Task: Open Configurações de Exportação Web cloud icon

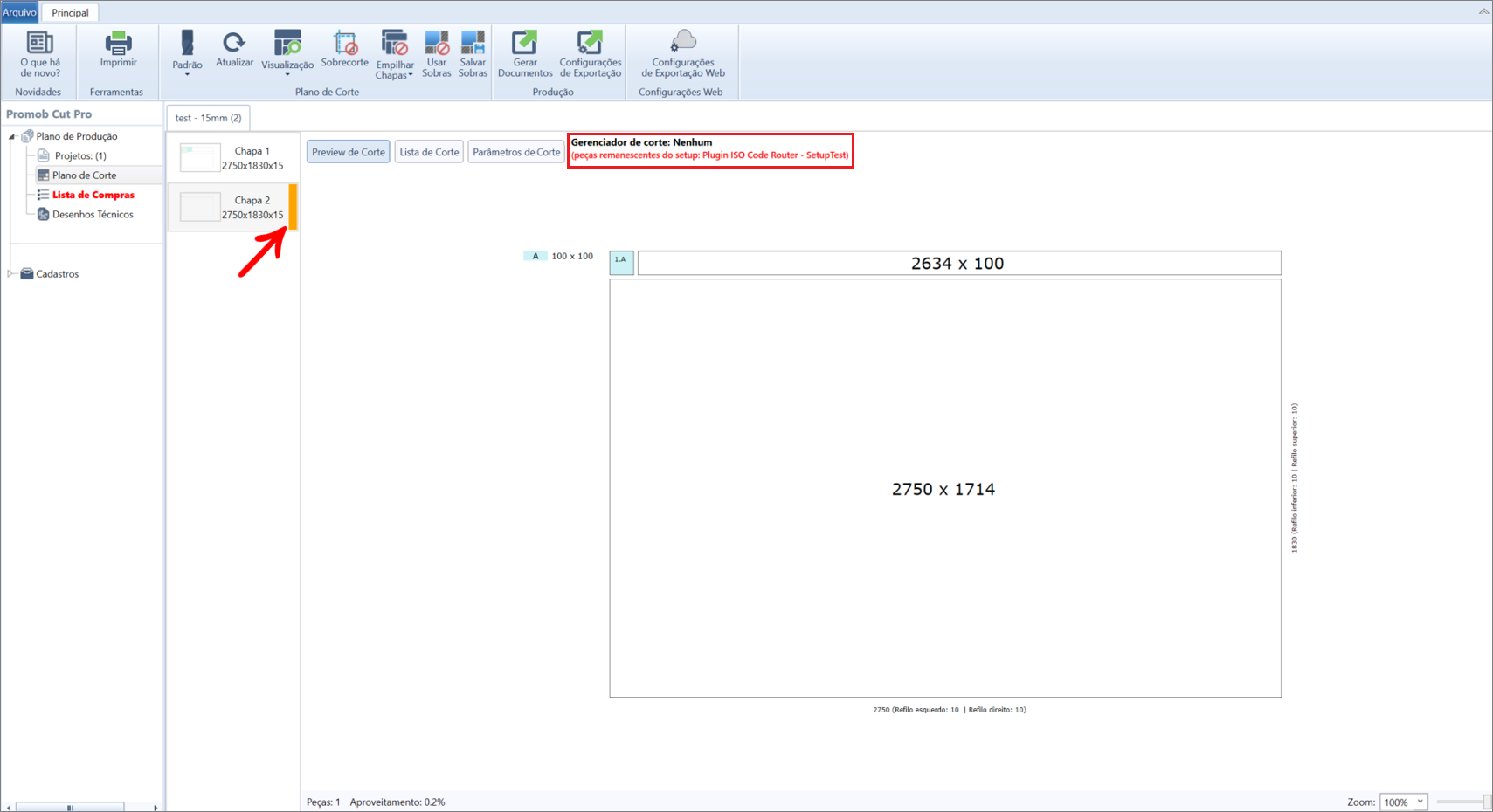Action: point(683,41)
